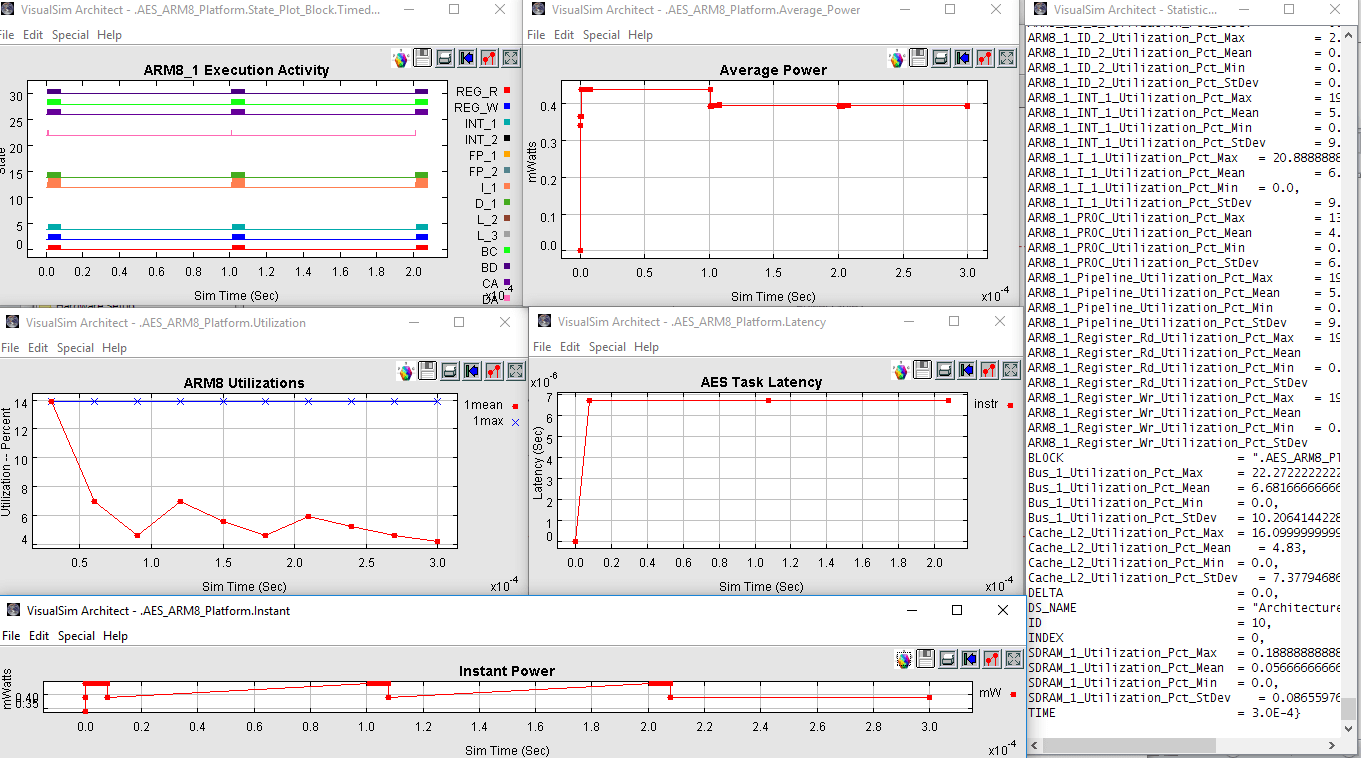
Task: Open the Edit menu in the Latency window
Action: click(x=570, y=347)
